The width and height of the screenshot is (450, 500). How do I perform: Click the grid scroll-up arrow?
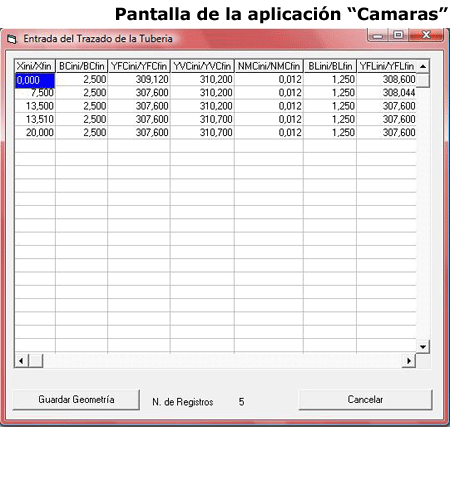click(423, 66)
